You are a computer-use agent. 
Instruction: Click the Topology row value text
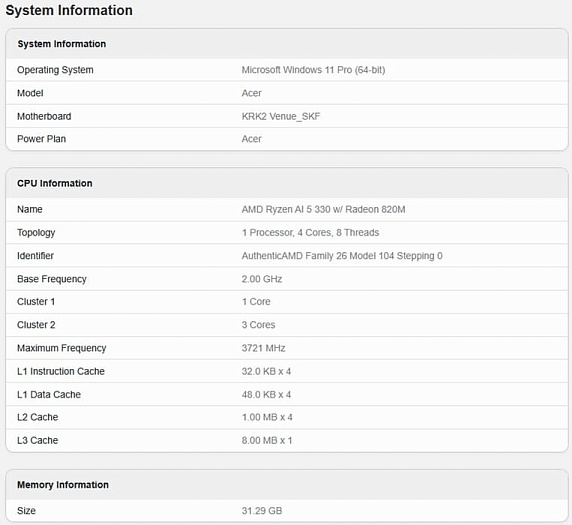click(310, 232)
